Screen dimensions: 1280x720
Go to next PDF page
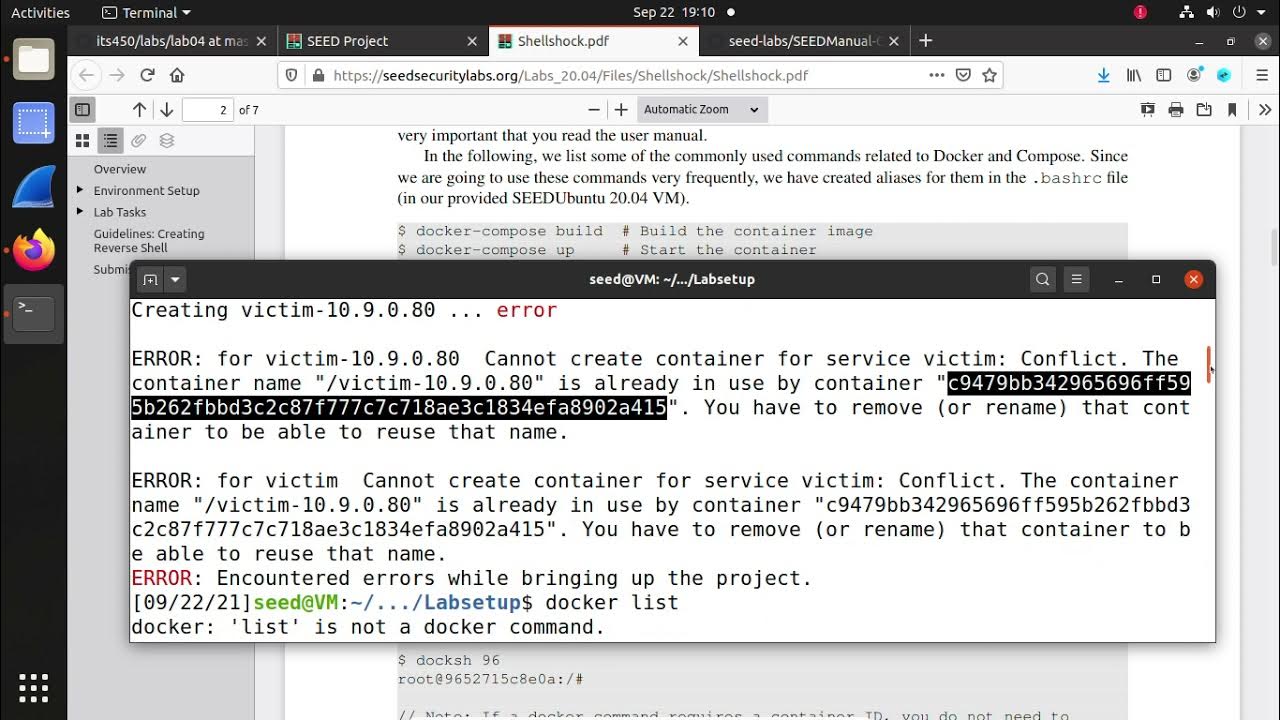pyautogui.click(x=167, y=110)
